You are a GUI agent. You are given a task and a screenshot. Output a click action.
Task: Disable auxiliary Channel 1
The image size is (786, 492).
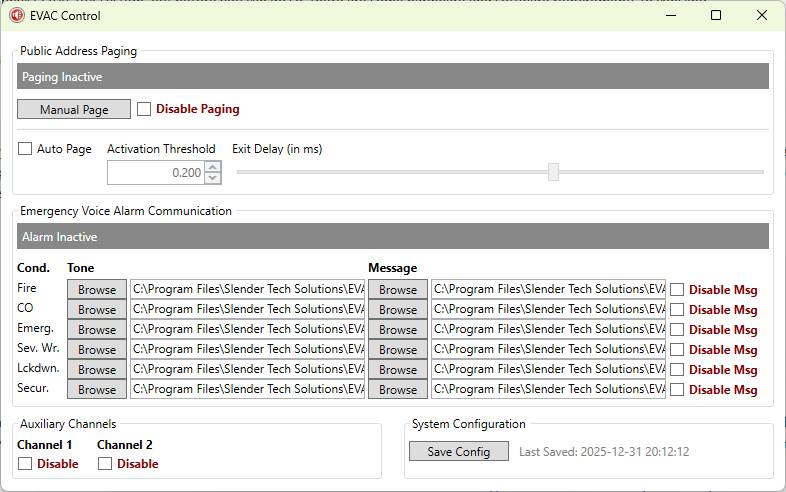click(25, 464)
